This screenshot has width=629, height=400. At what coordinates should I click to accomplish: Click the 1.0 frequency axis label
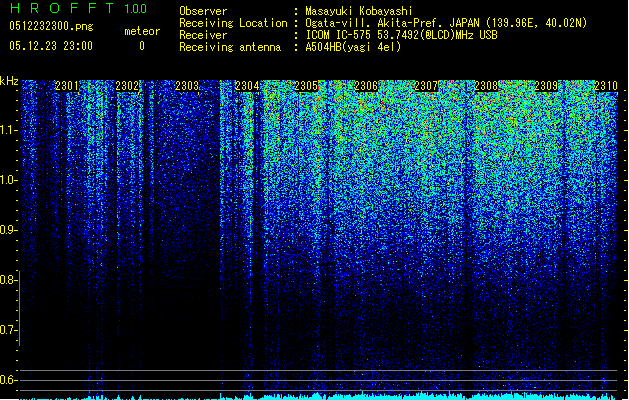pos(8,180)
